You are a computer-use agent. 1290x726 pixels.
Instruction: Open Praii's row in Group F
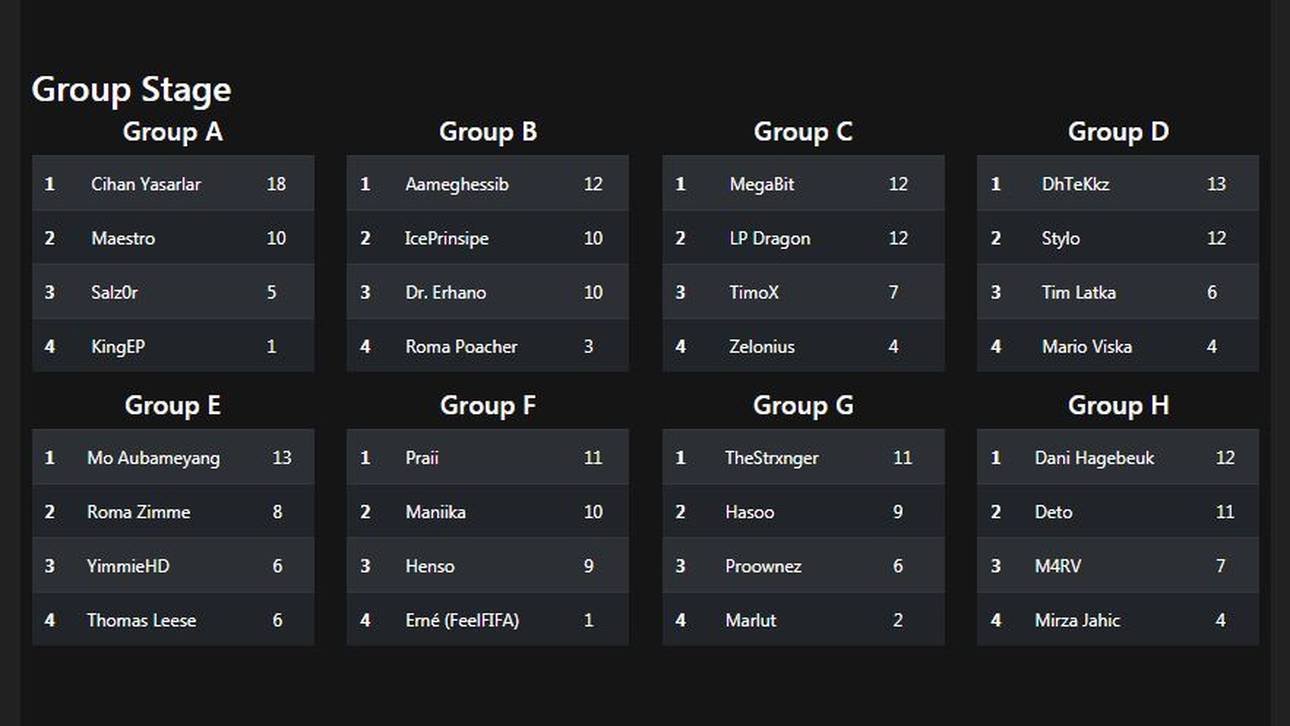[x=422, y=458]
